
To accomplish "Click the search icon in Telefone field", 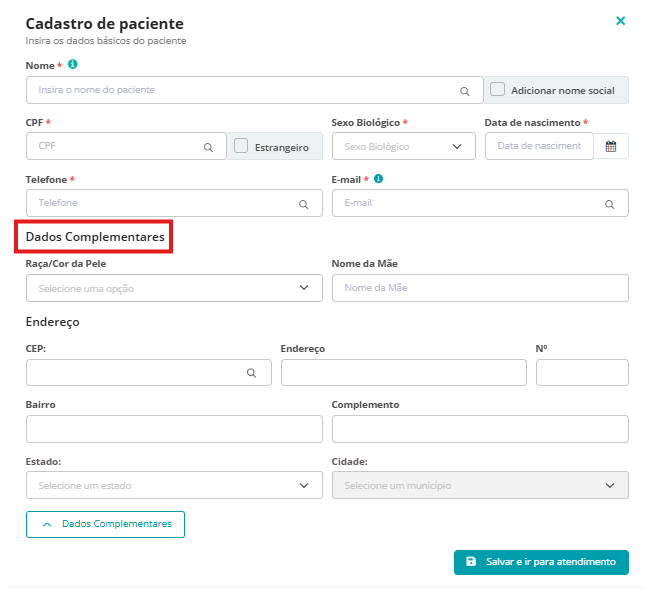I will point(304,204).
